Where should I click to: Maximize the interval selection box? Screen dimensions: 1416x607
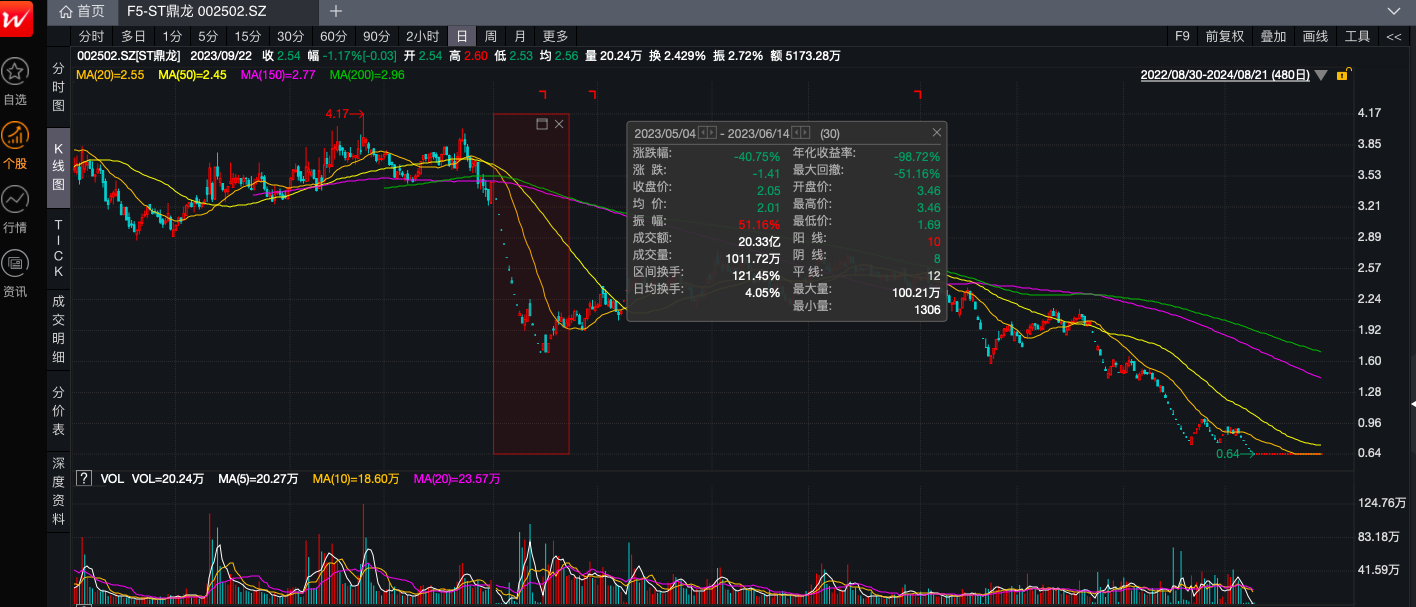[x=543, y=124]
